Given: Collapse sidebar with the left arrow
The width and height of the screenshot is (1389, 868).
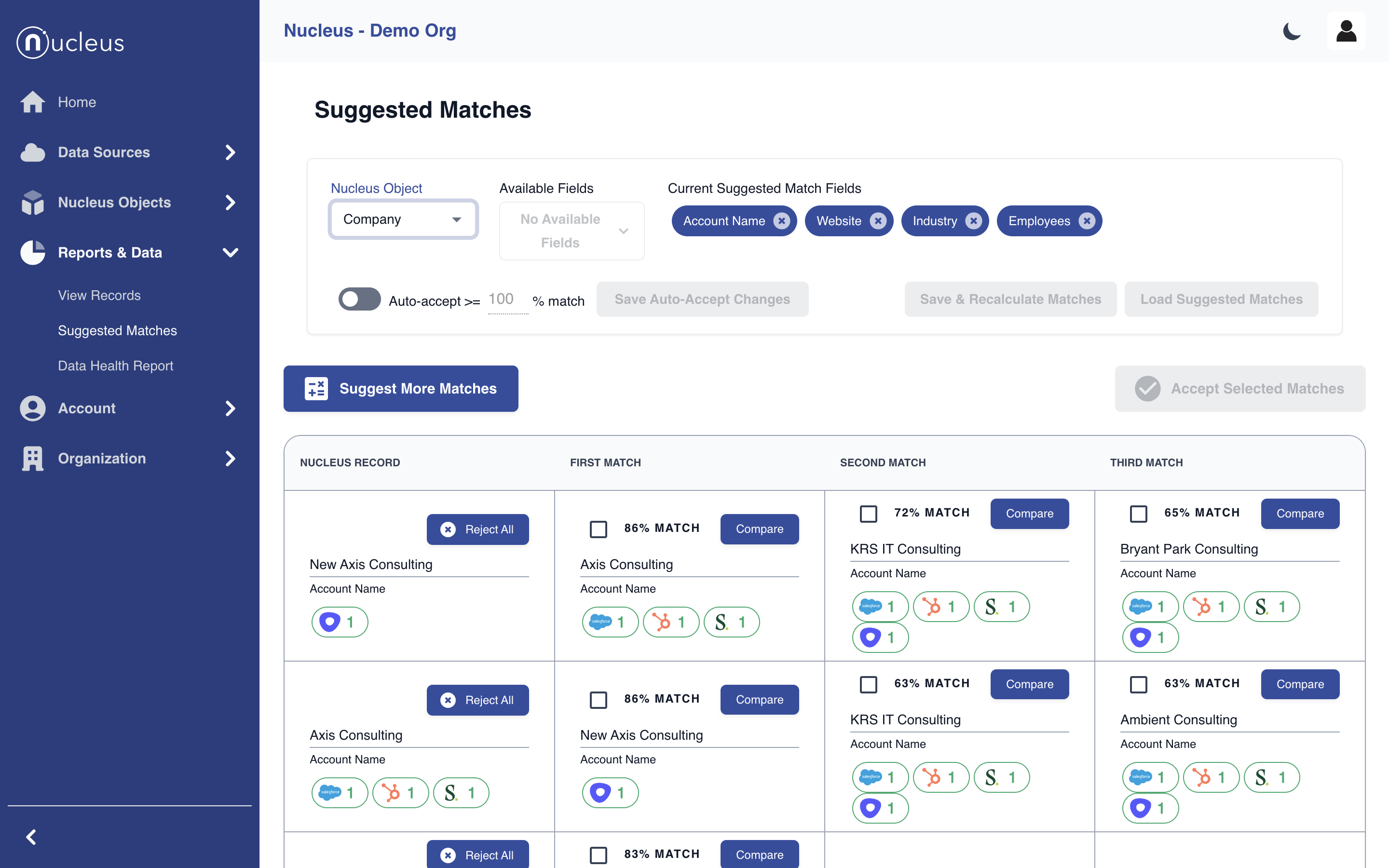Looking at the screenshot, I should tap(31, 837).
